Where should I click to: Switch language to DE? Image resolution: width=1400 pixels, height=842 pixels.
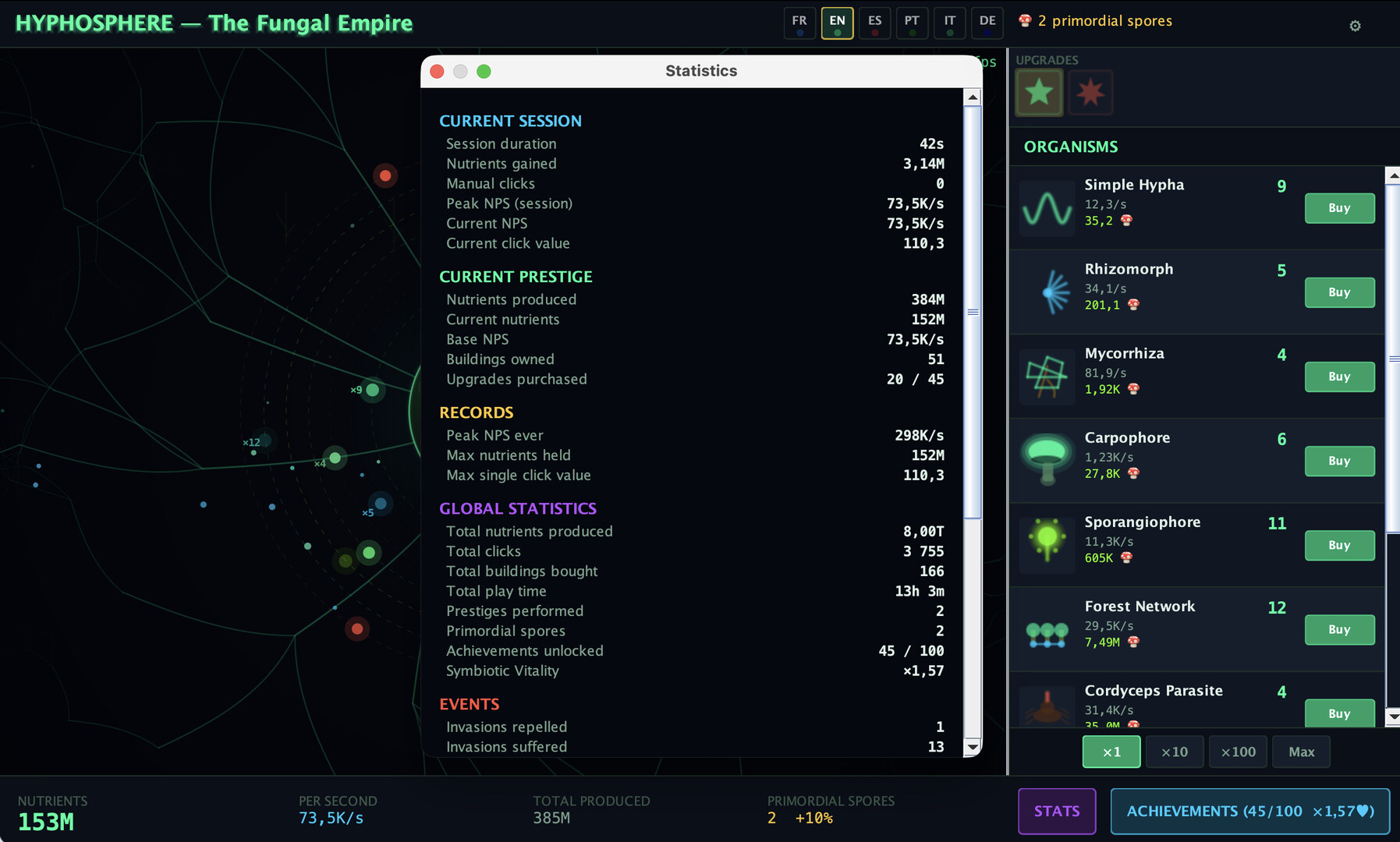987,23
